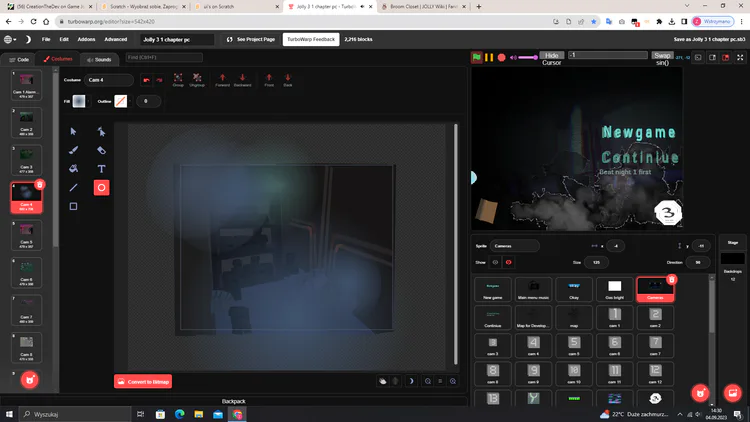Click TurboWarp Feedback button
Image resolution: width=750 pixels, height=422 pixels.
pyautogui.click(x=311, y=39)
